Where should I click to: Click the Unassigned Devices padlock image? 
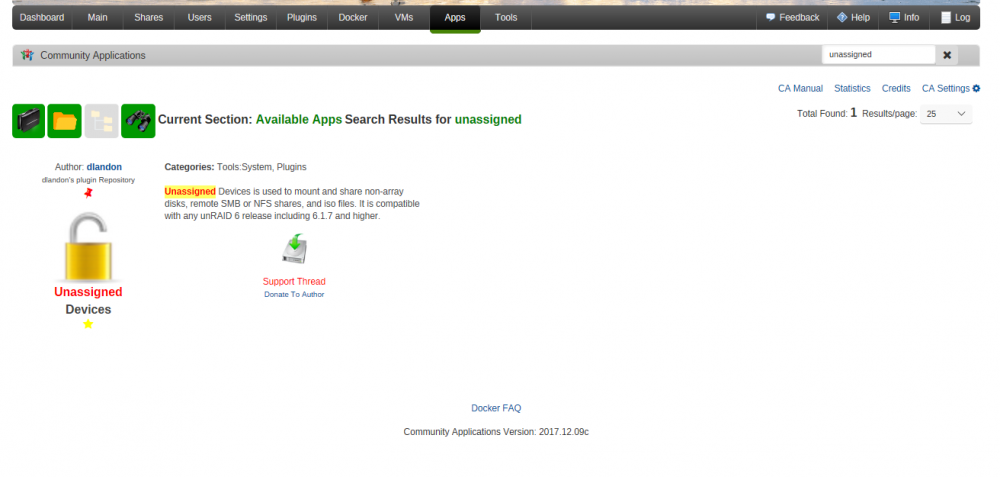point(88,247)
